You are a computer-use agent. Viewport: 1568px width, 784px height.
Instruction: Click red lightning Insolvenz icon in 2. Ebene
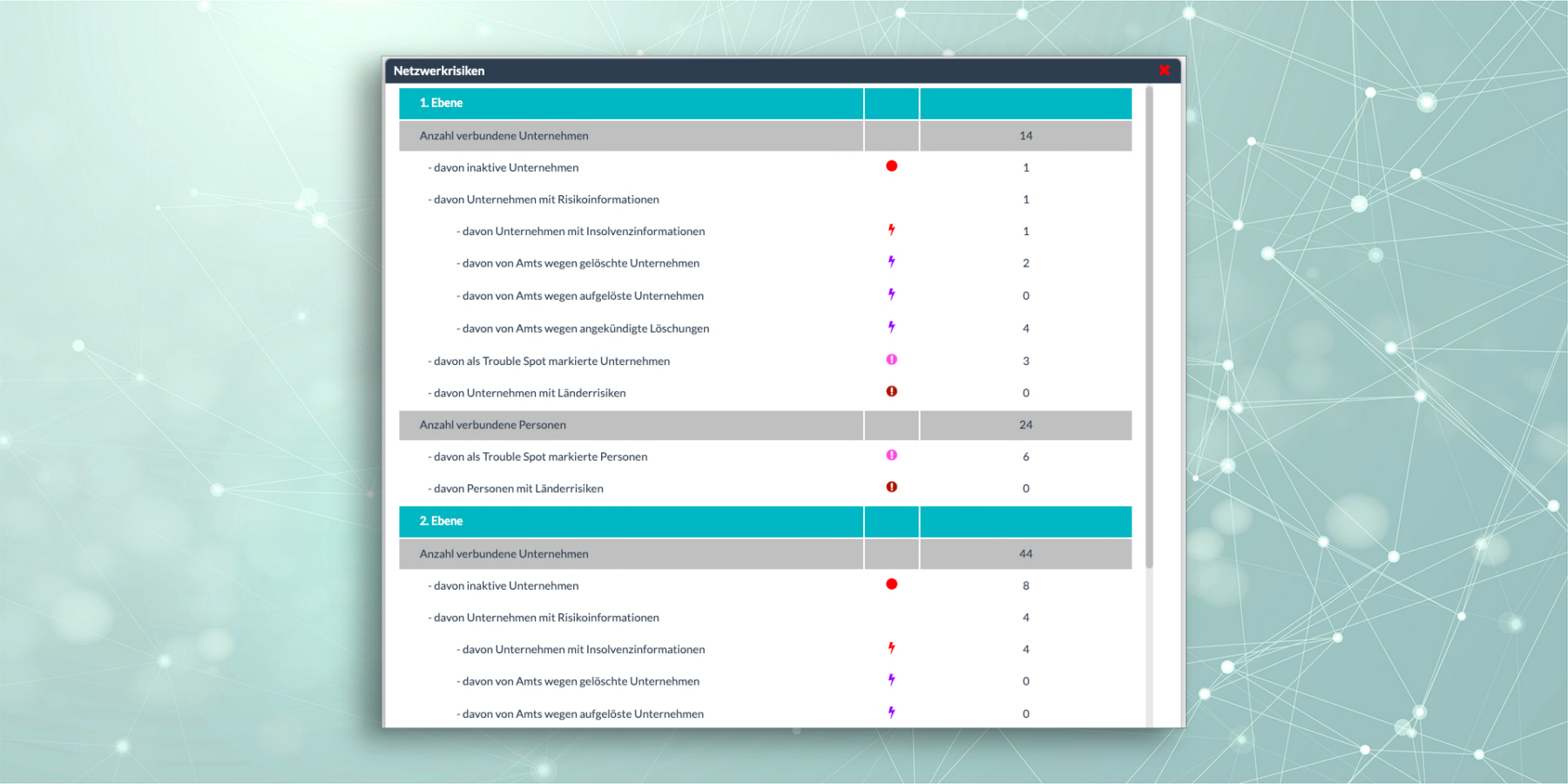(891, 648)
